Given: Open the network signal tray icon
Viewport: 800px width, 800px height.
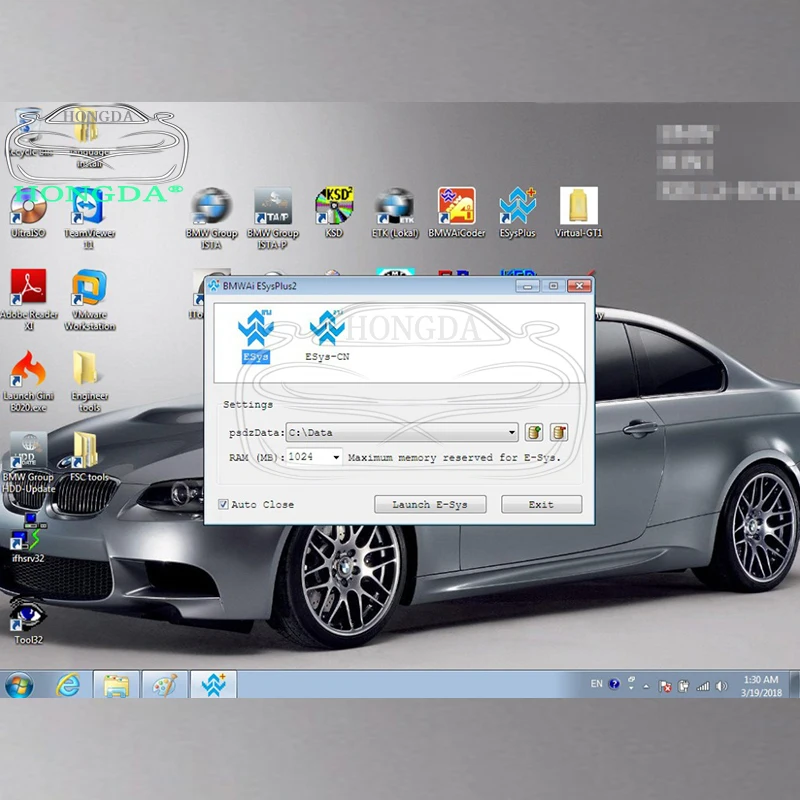Looking at the screenshot, I should pos(703,686).
